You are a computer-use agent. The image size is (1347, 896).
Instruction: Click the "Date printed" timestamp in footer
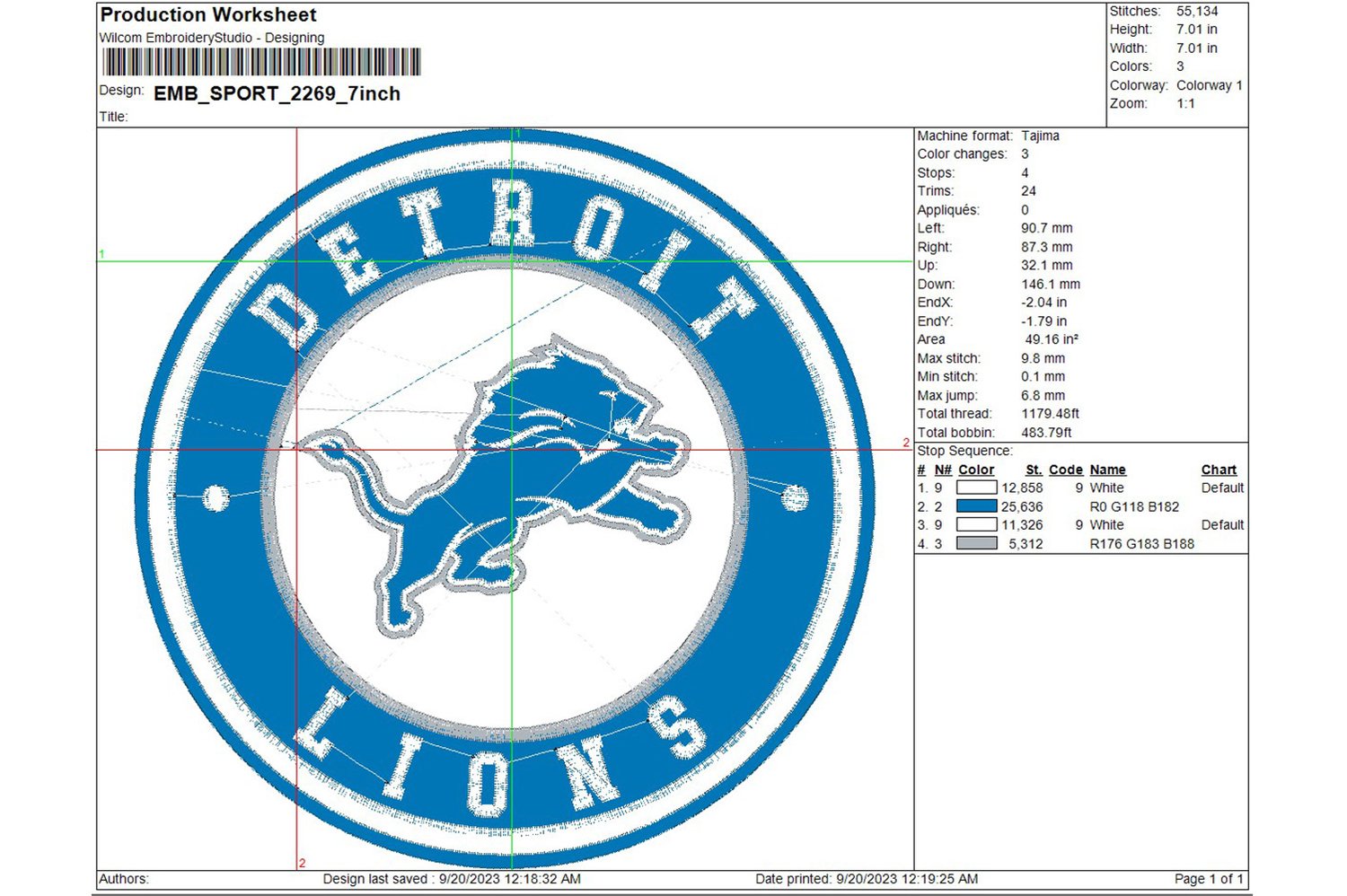tap(867, 879)
